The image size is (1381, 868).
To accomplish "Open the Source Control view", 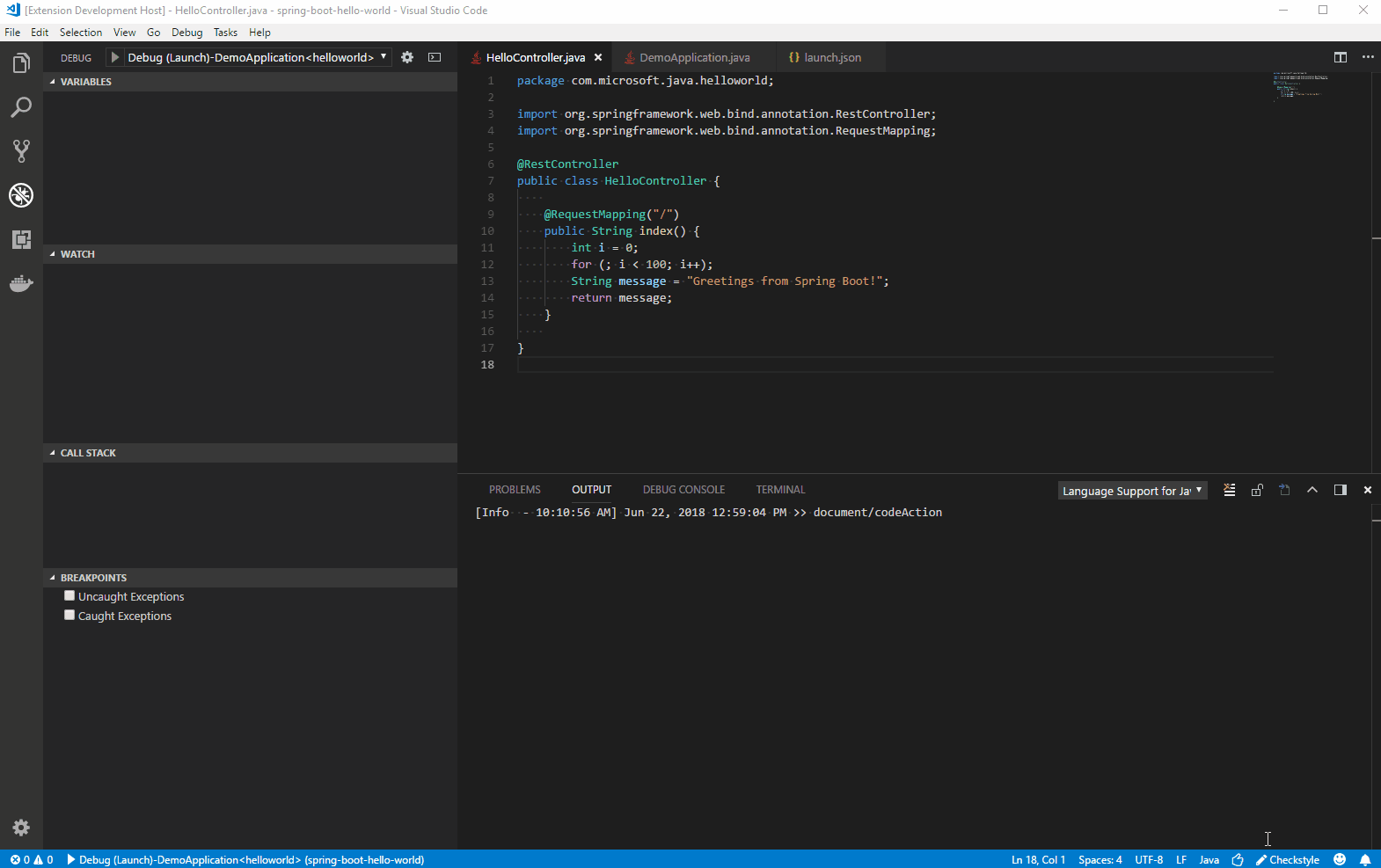I will click(x=21, y=151).
